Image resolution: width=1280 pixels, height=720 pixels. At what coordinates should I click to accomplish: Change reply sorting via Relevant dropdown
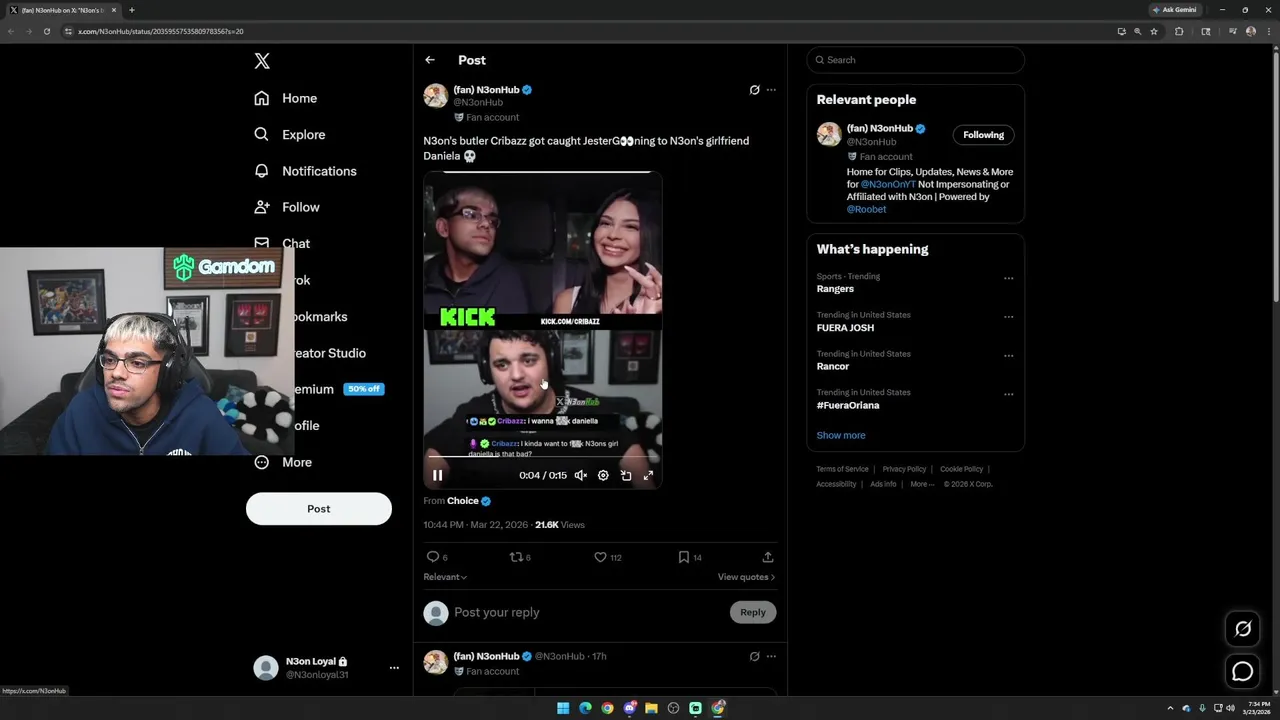pyautogui.click(x=445, y=577)
